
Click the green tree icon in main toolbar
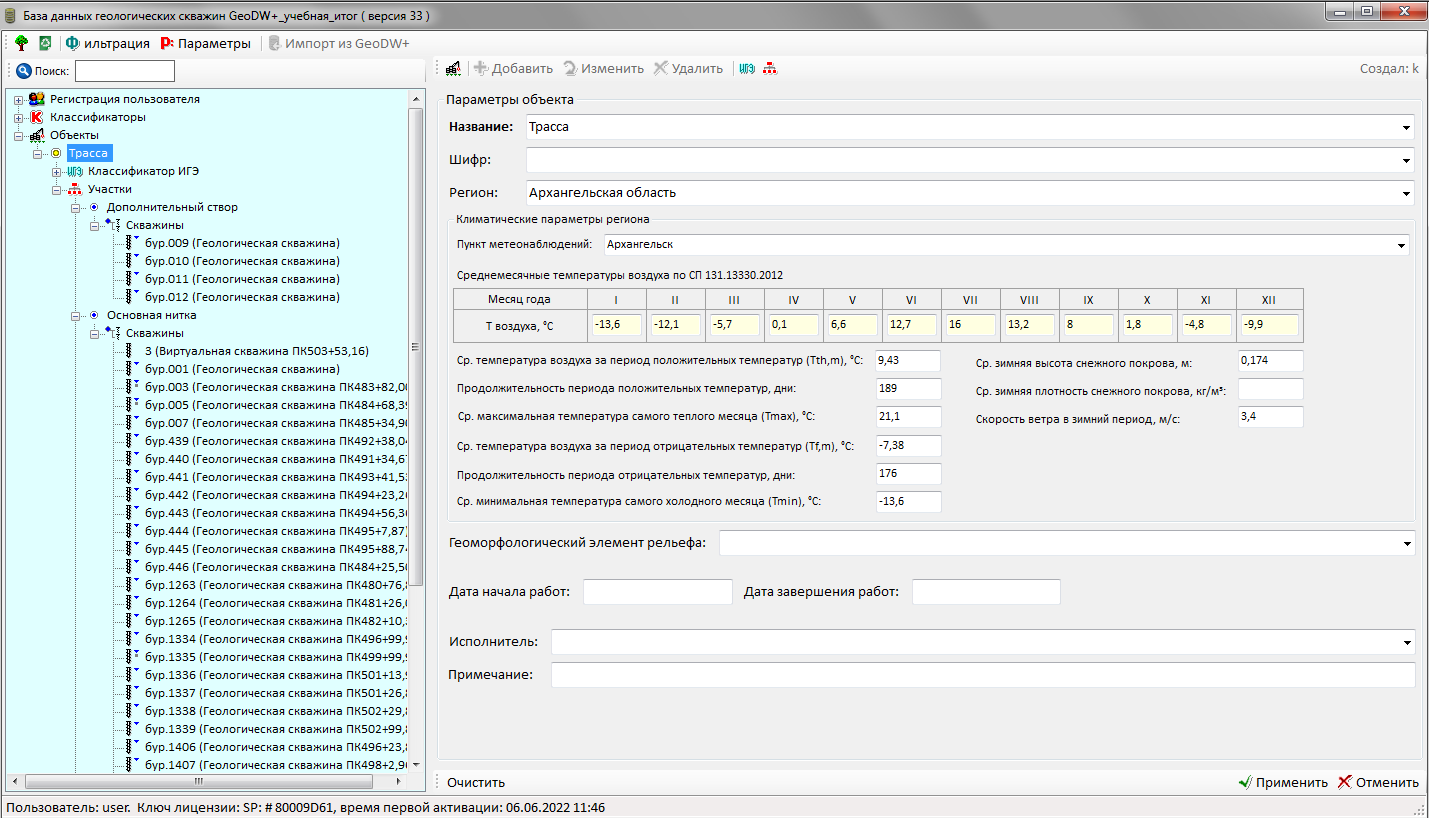click(21, 44)
